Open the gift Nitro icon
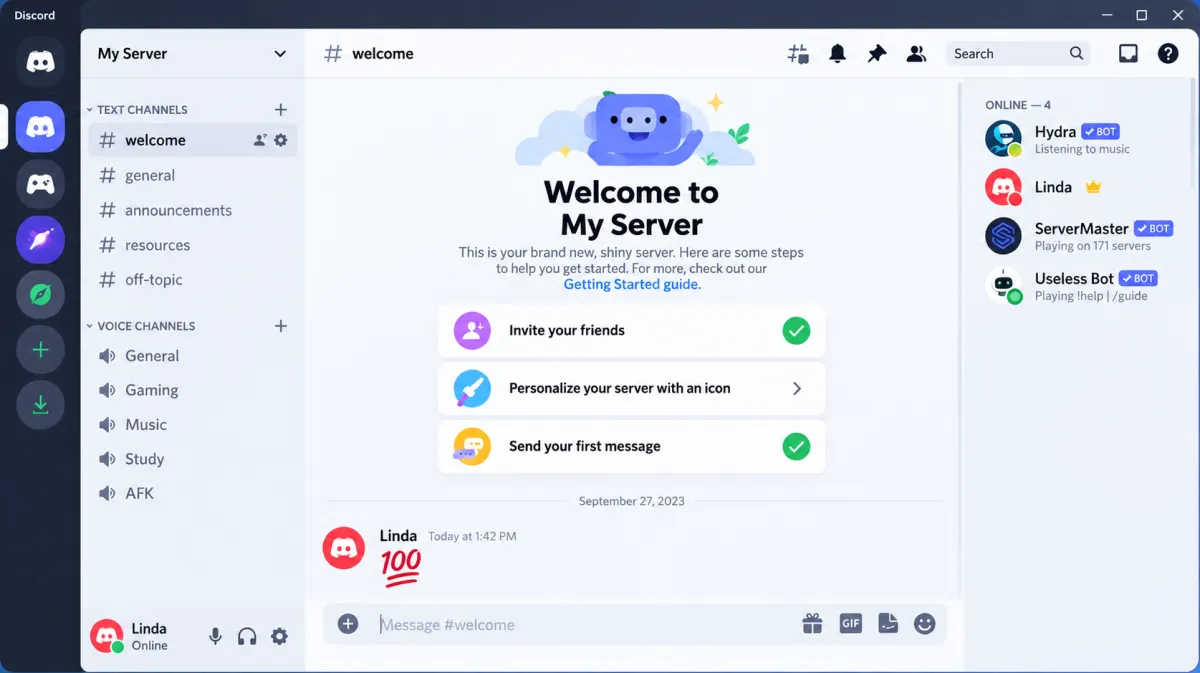Viewport: 1200px width, 673px height. 812,624
